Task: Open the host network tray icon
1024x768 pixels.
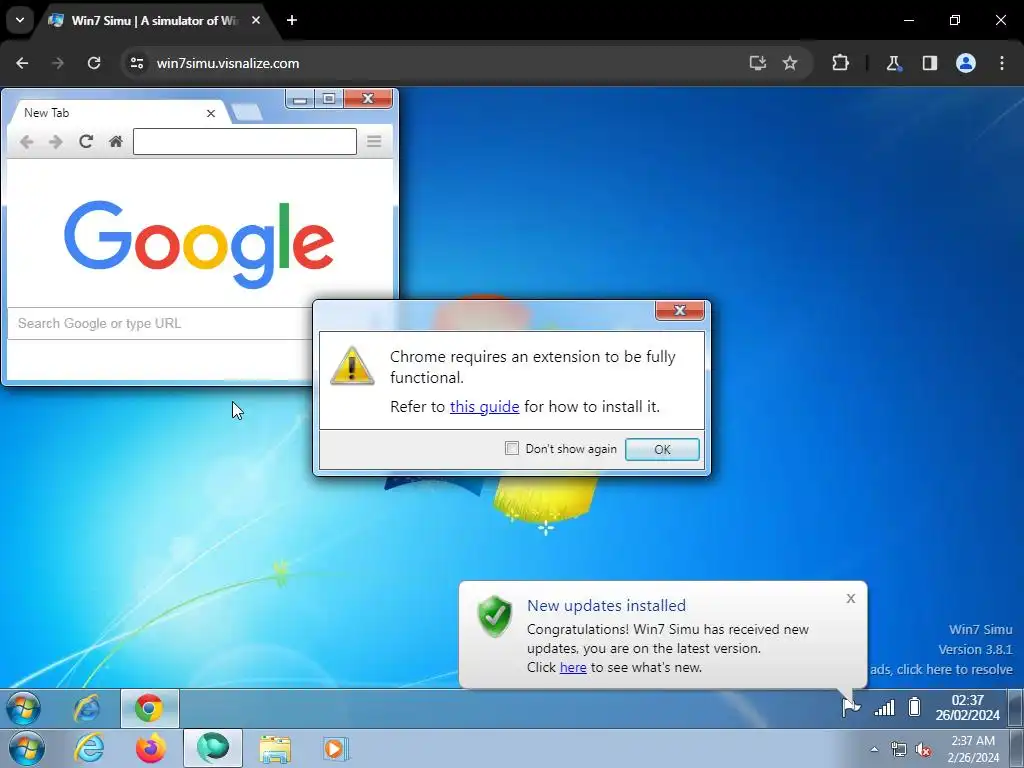Action: click(x=899, y=750)
